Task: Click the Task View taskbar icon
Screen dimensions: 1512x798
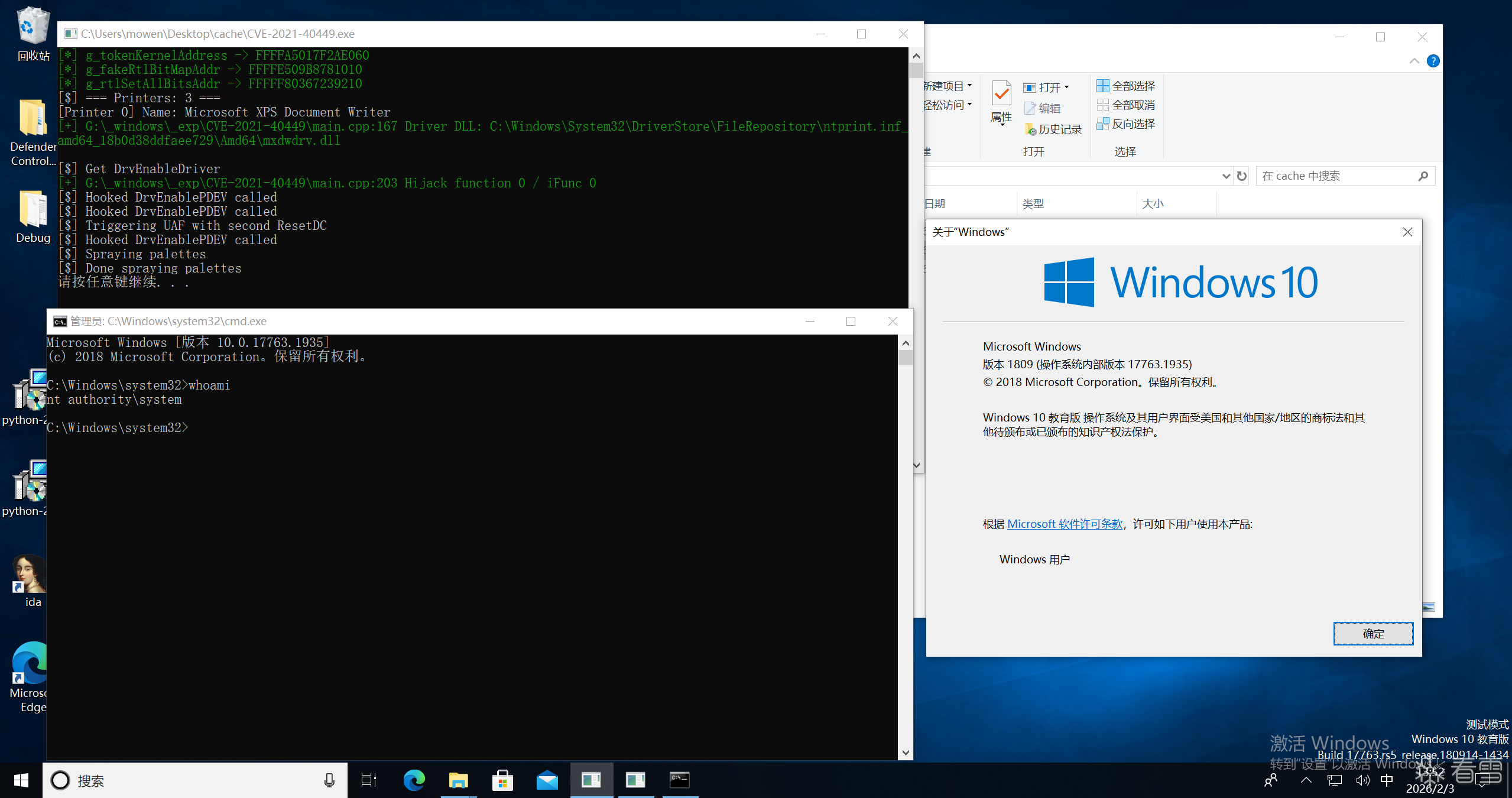Action: pyautogui.click(x=369, y=780)
